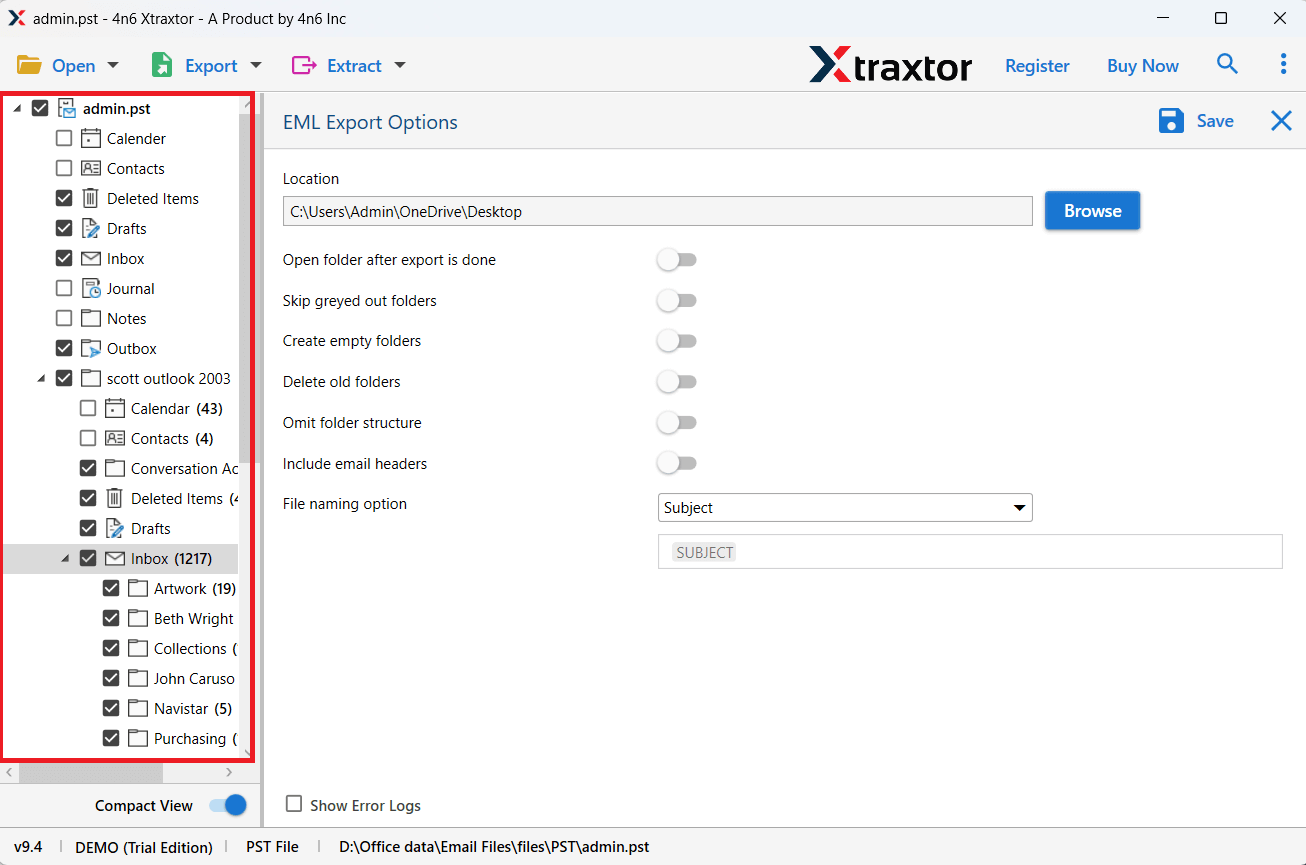The width and height of the screenshot is (1306, 865).
Task: Click the Calender folder icon
Action: point(90,138)
